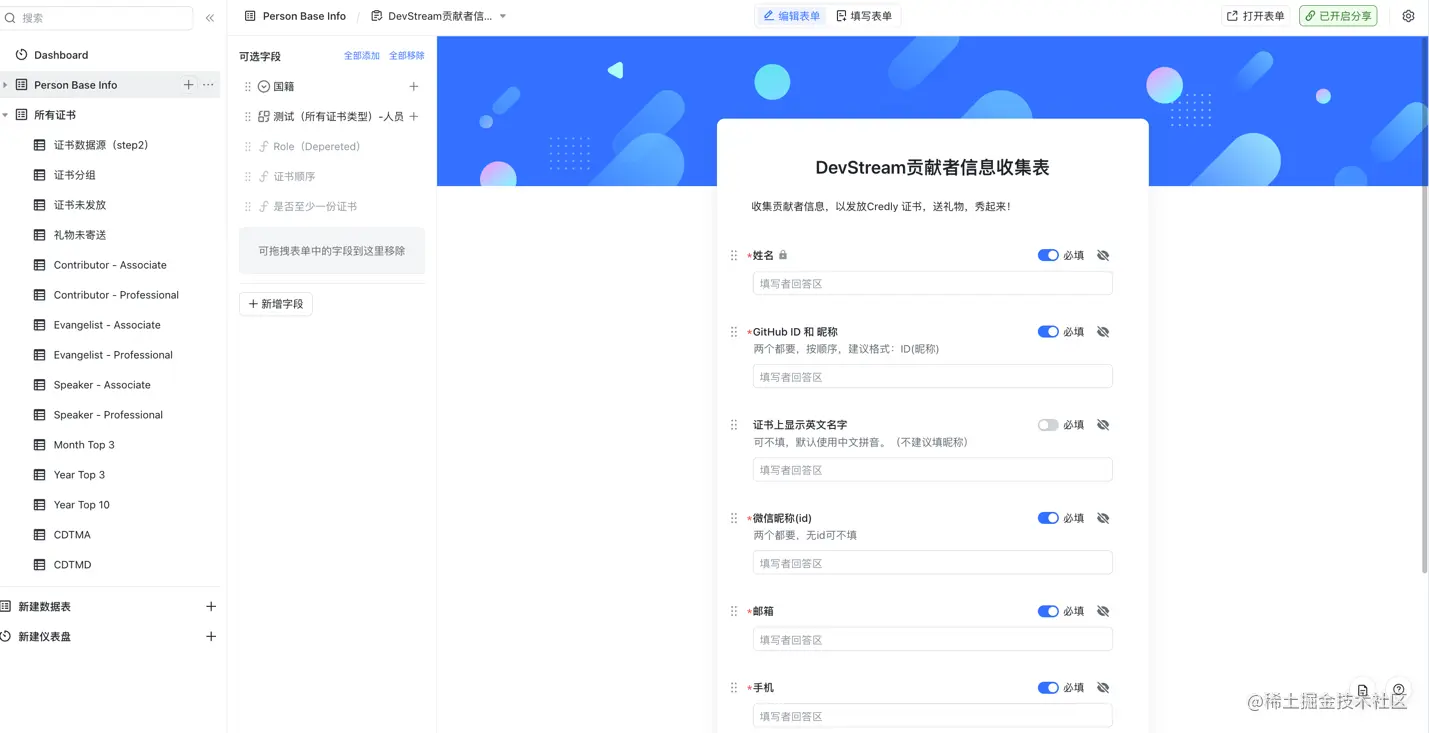Click the document icon at the bottom right
Screen dimensions: 1429x733
tap(1362, 690)
